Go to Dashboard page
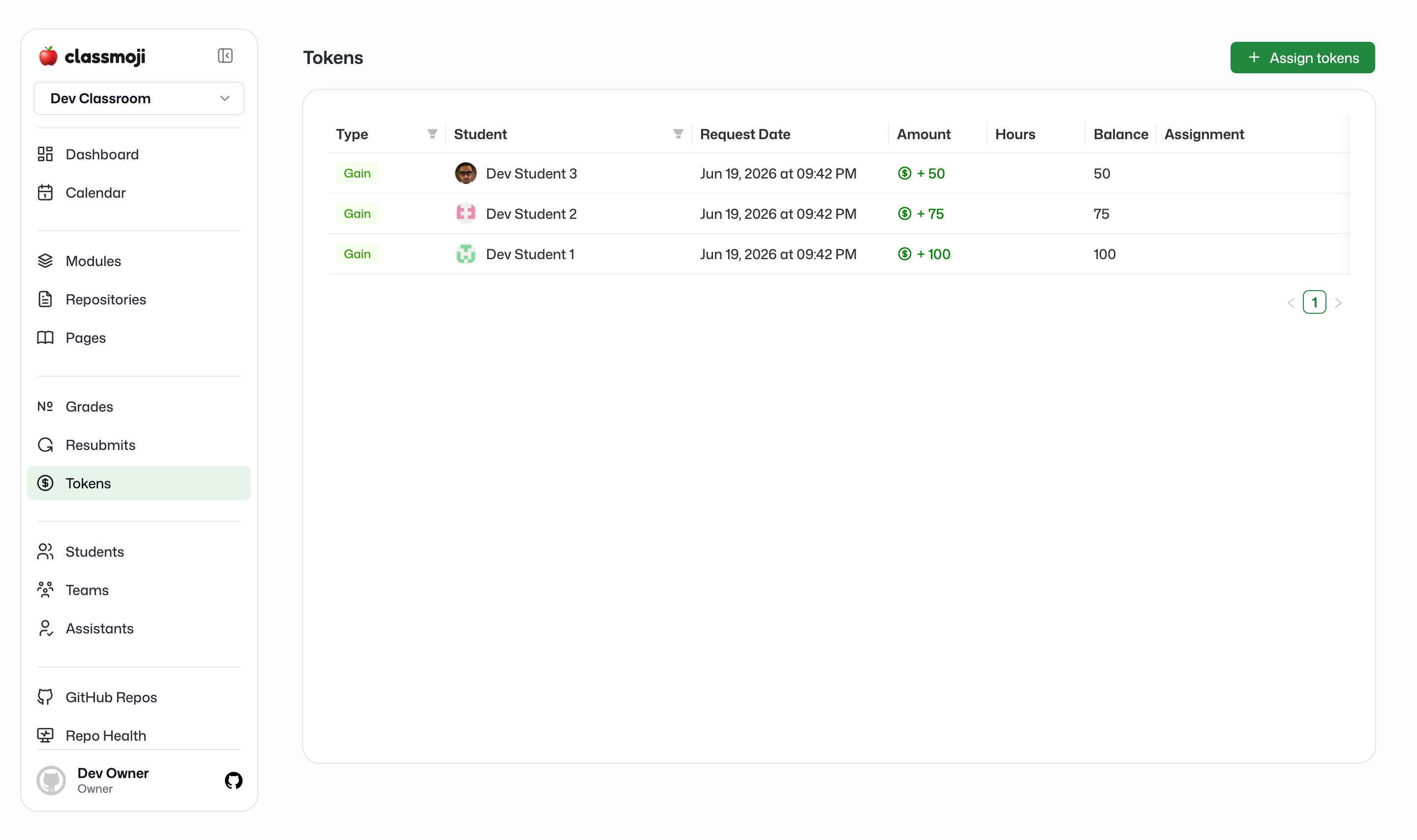The width and height of the screenshot is (1417, 840). 102,154
